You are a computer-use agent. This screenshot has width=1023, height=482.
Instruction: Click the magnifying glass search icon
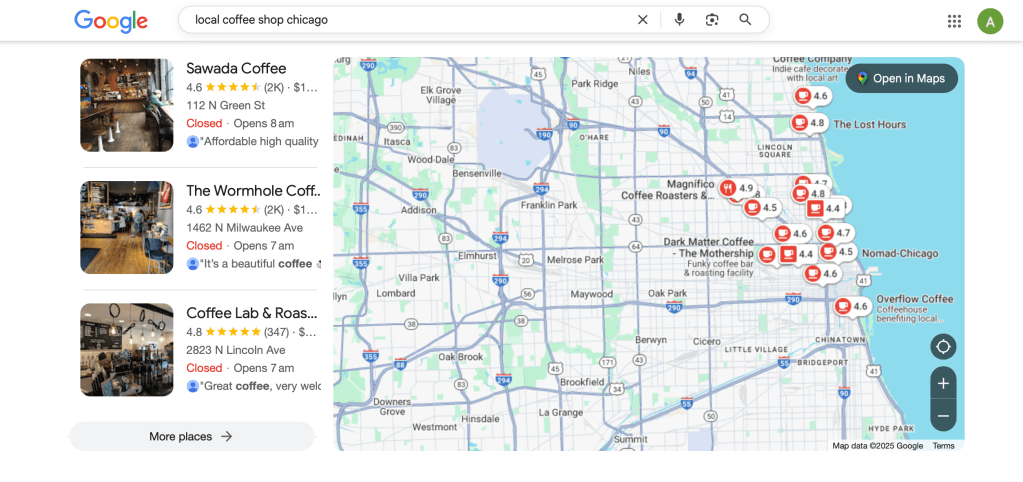[x=745, y=20]
